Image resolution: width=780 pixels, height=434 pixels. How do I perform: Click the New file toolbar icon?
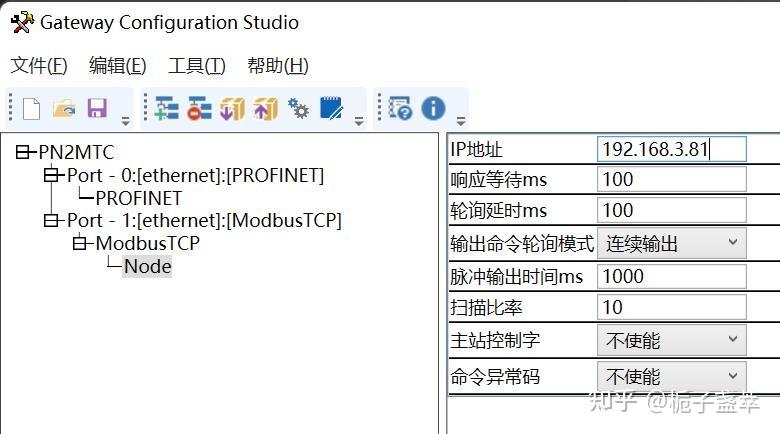coord(31,108)
